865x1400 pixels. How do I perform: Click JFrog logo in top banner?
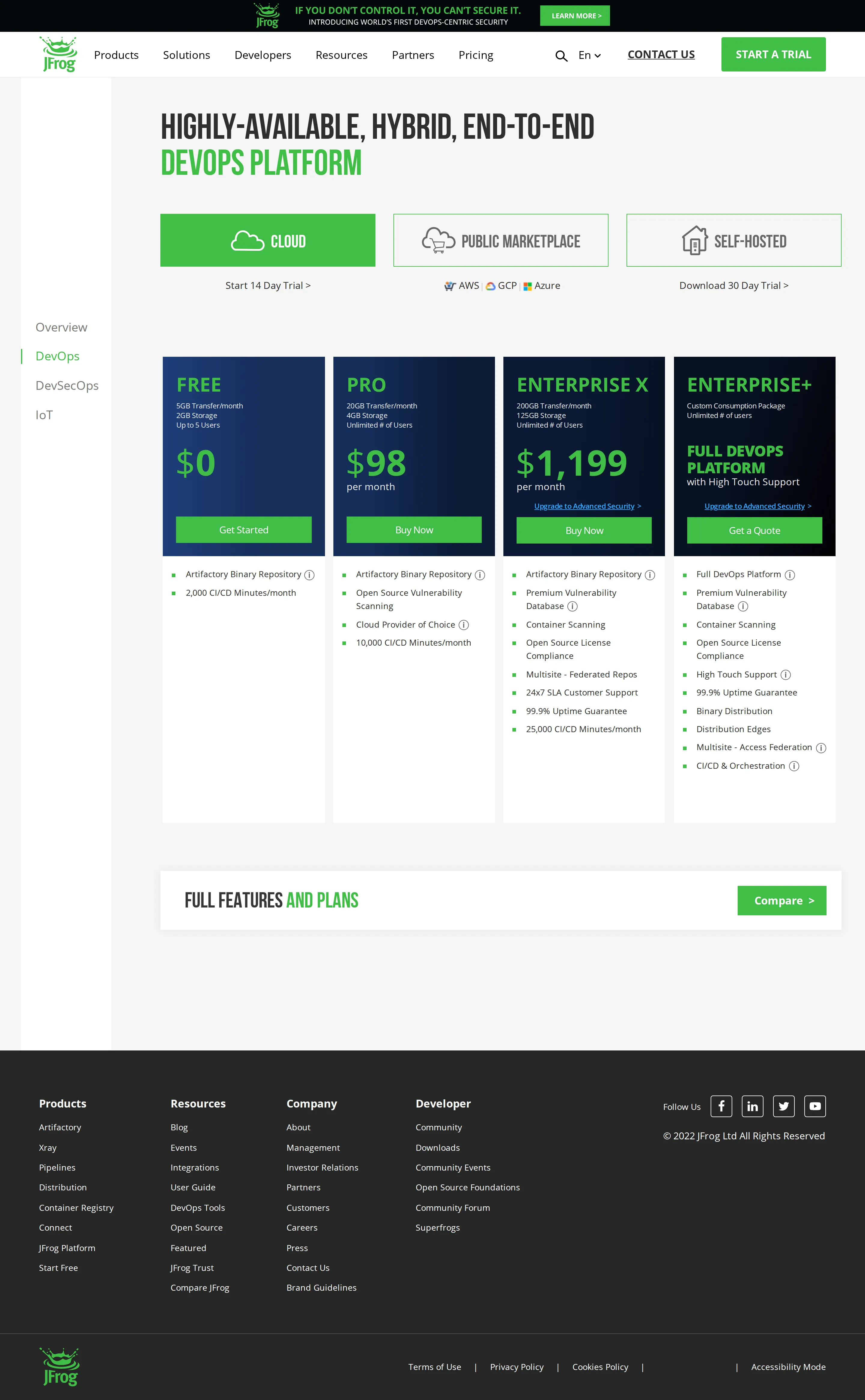click(x=267, y=15)
